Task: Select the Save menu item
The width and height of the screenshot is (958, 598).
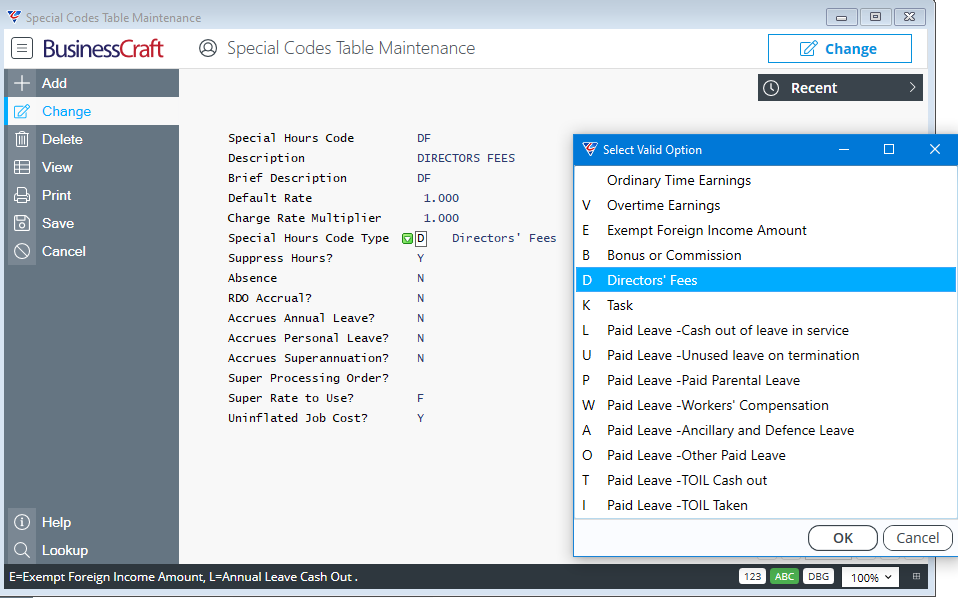Action: point(92,223)
